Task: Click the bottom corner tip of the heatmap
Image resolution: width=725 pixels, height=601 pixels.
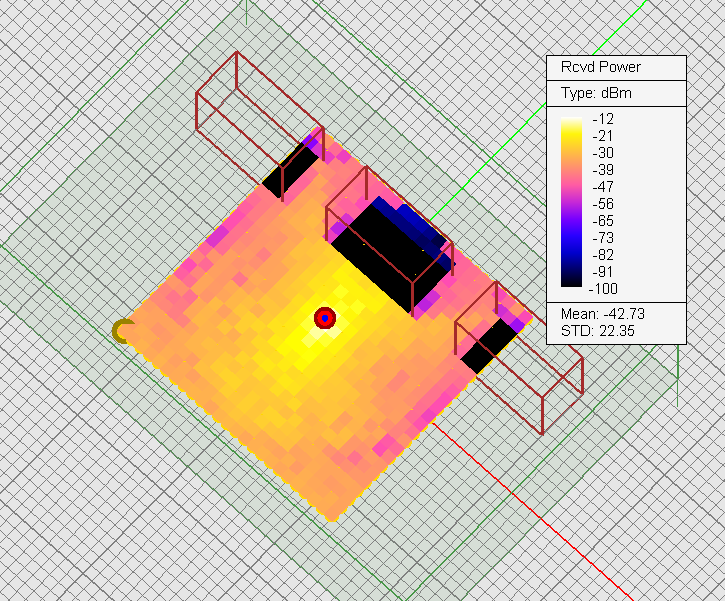Action: [333, 518]
